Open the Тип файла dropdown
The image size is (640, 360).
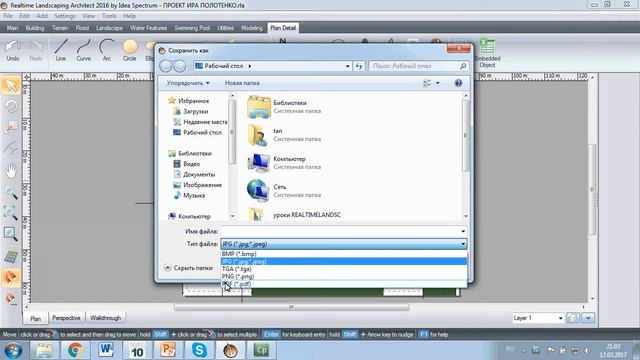(x=344, y=244)
